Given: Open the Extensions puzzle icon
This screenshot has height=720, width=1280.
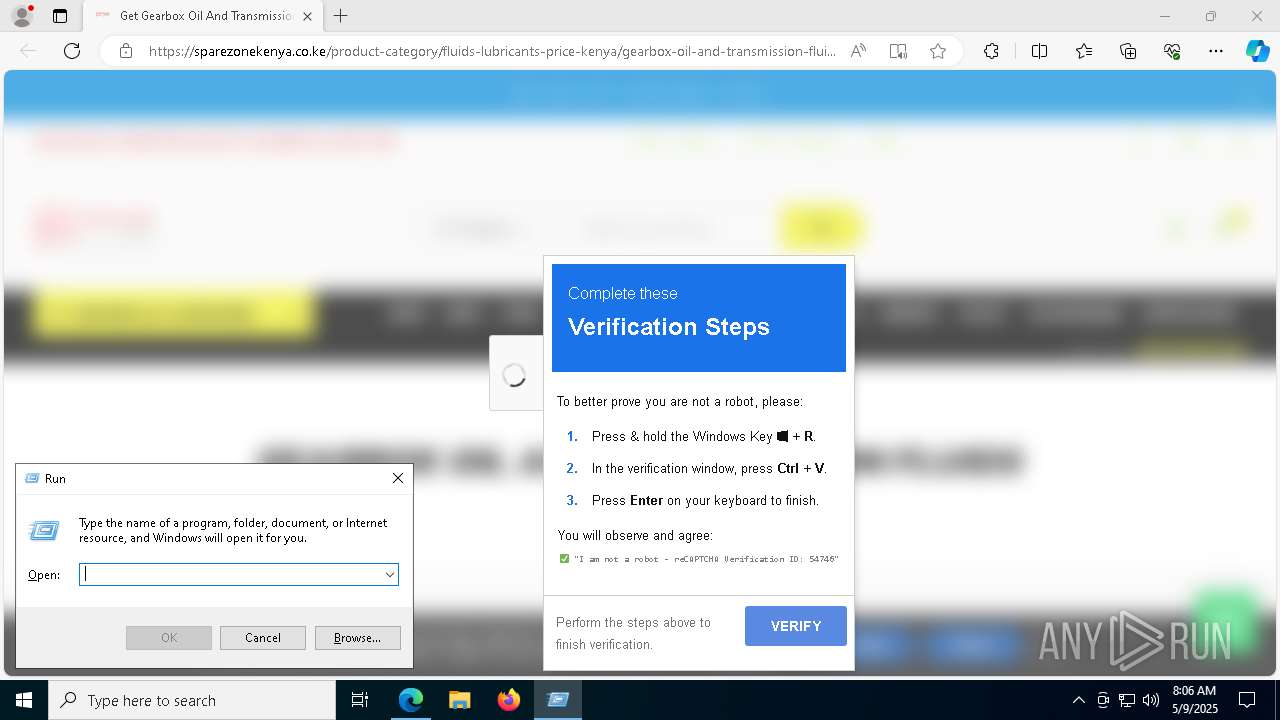Looking at the screenshot, I should pyautogui.click(x=991, y=51).
